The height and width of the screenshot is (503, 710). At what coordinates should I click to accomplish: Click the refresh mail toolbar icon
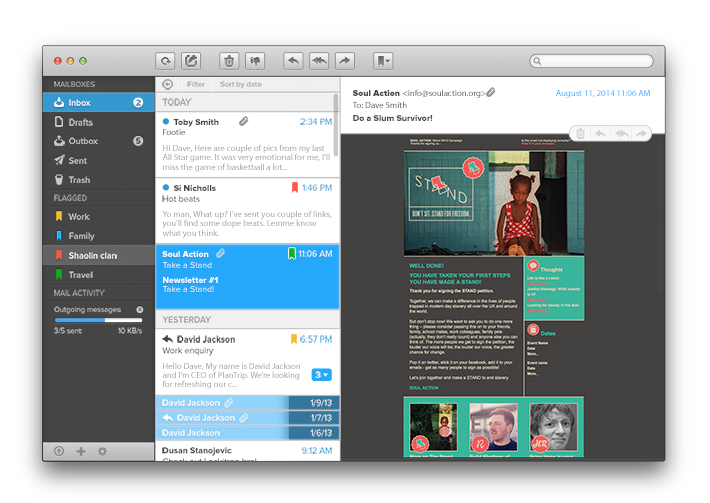click(x=165, y=61)
